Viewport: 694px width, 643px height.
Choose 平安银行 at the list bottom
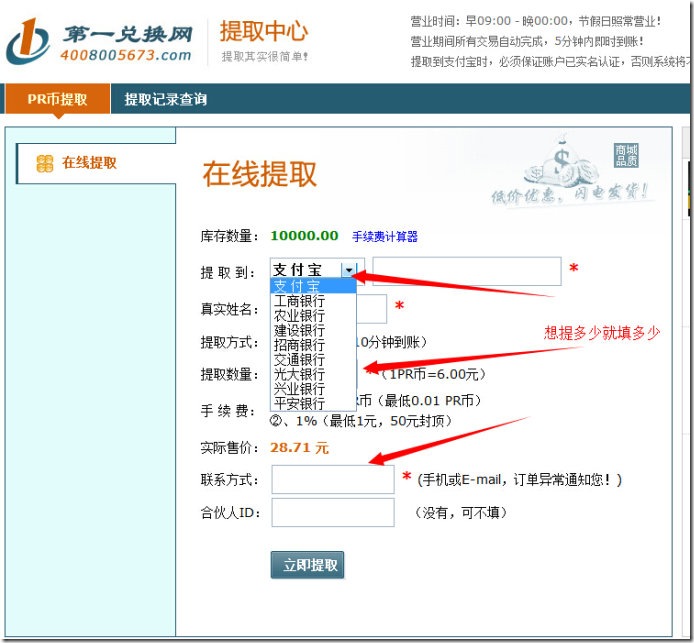coord(299,403)
